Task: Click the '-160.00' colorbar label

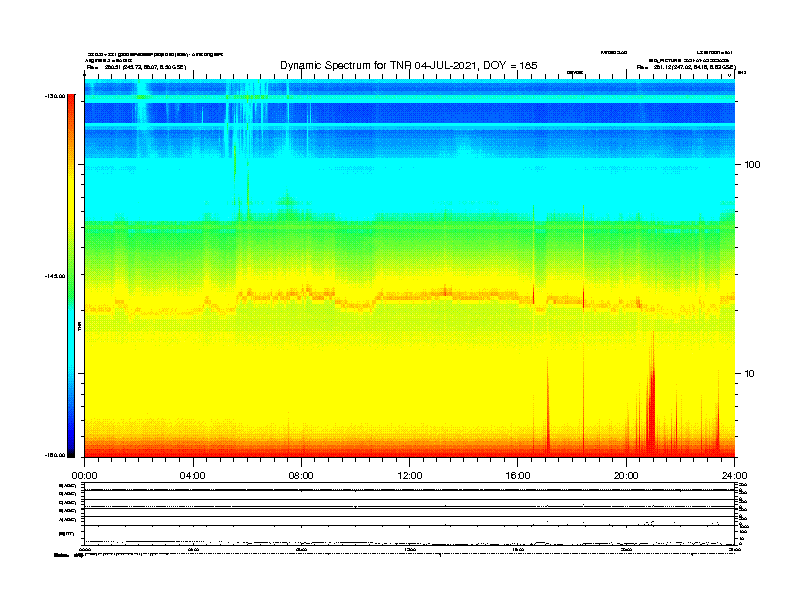Action: point(55,455)
